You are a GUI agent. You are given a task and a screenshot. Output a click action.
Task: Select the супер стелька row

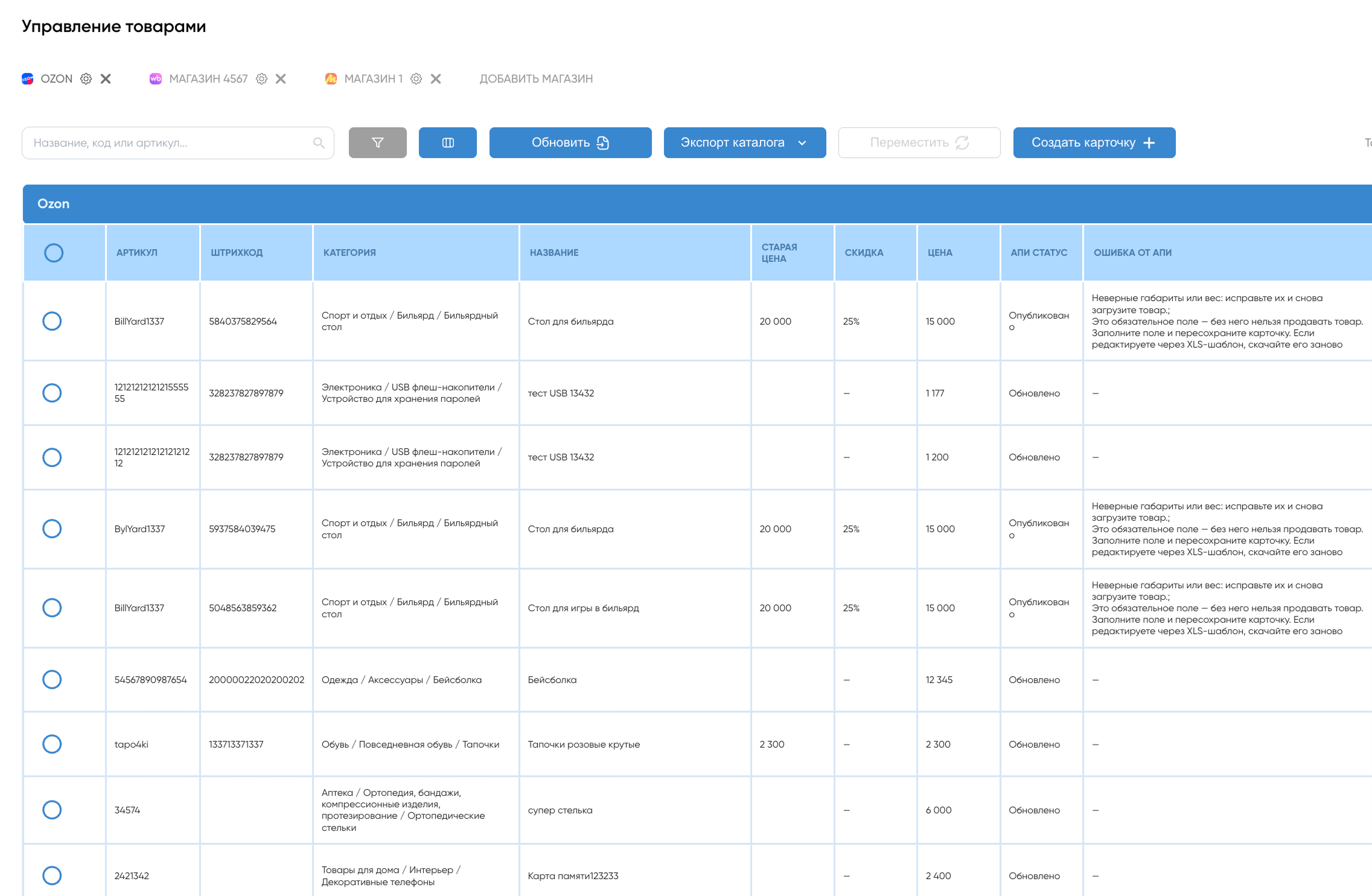tap(52, 810)
